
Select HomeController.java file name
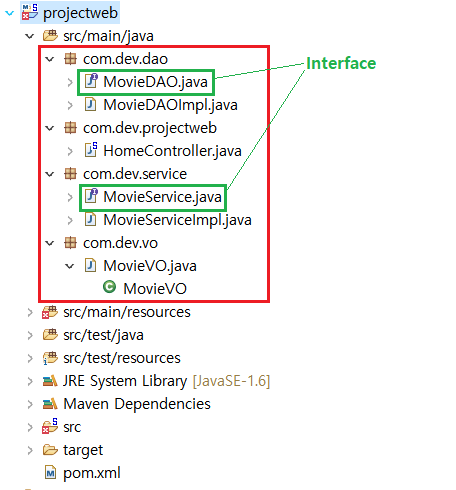[172, 151]
